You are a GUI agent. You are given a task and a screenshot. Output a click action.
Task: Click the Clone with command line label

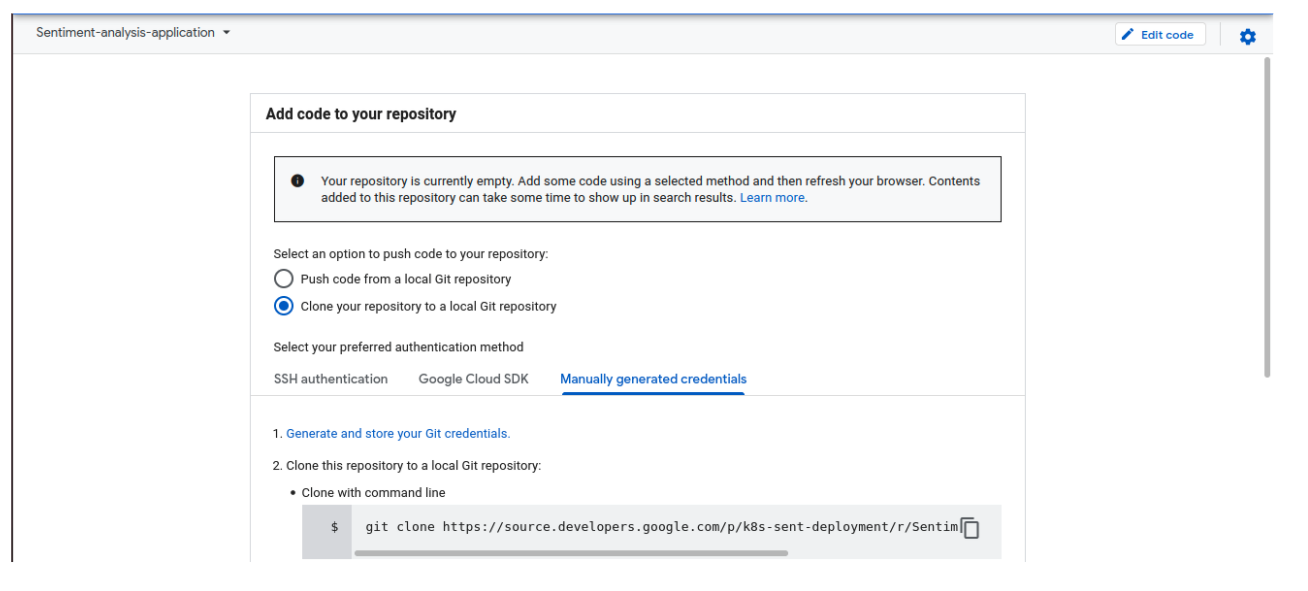click(x=373, y=493)
